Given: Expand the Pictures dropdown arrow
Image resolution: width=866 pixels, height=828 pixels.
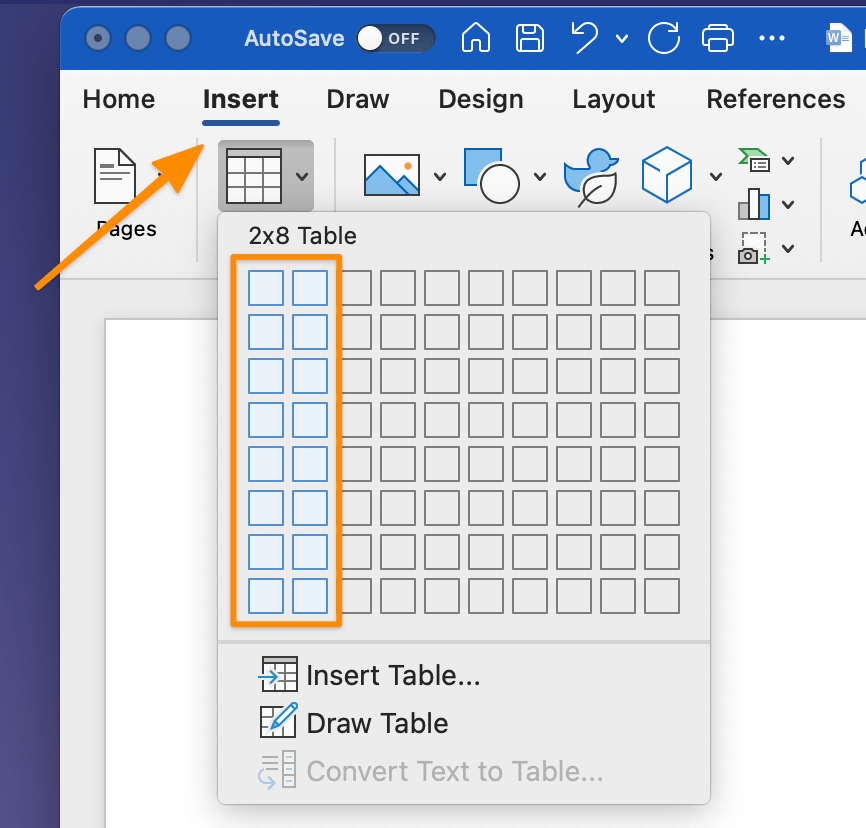Looking at the screenshot, I should 440,177.
